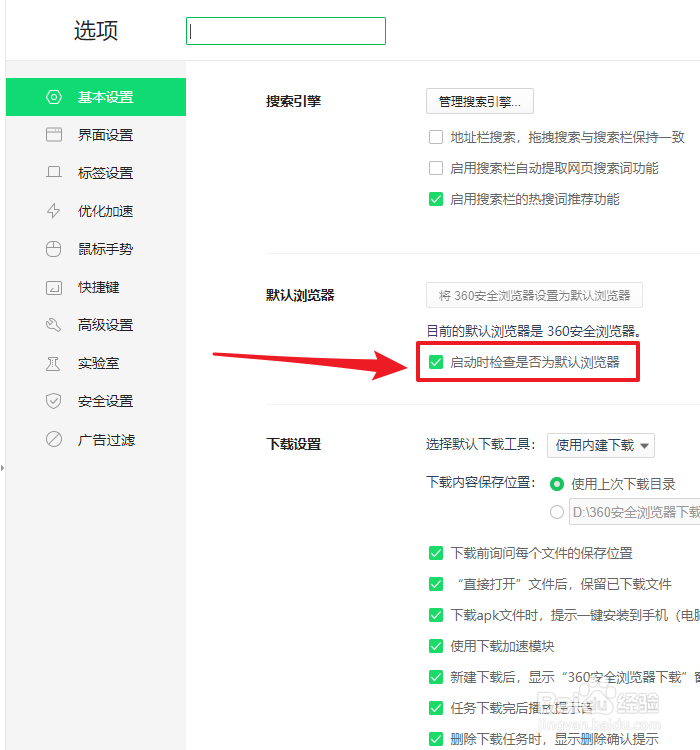Uncheck 任务下载完后播放提示音
700x750 pixels.
436,708
